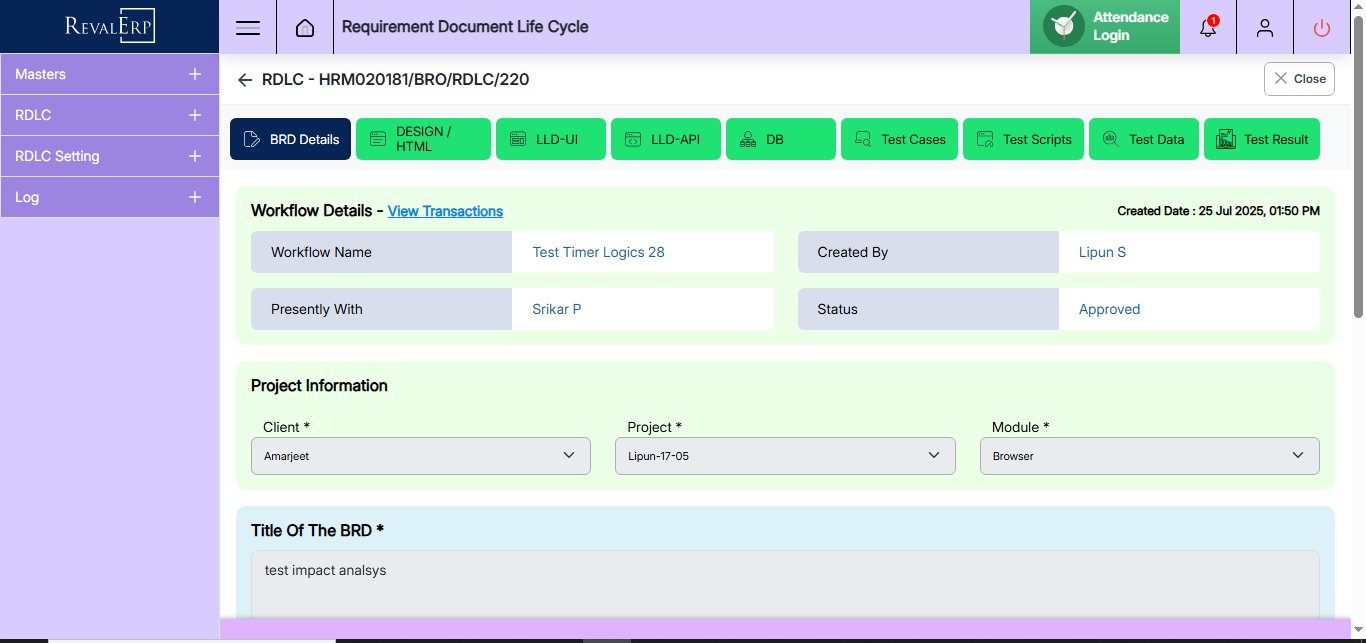Select the LLD-API tab
Screen dimensions: 1366x643
665,139
